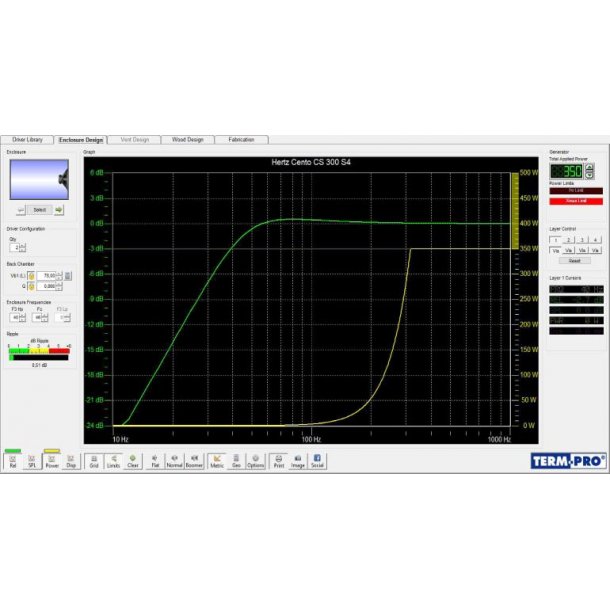The width and height of the screenshot is (610, 610).
Task: Select layer 1 in Layer Control
Action: pos(556,240)
